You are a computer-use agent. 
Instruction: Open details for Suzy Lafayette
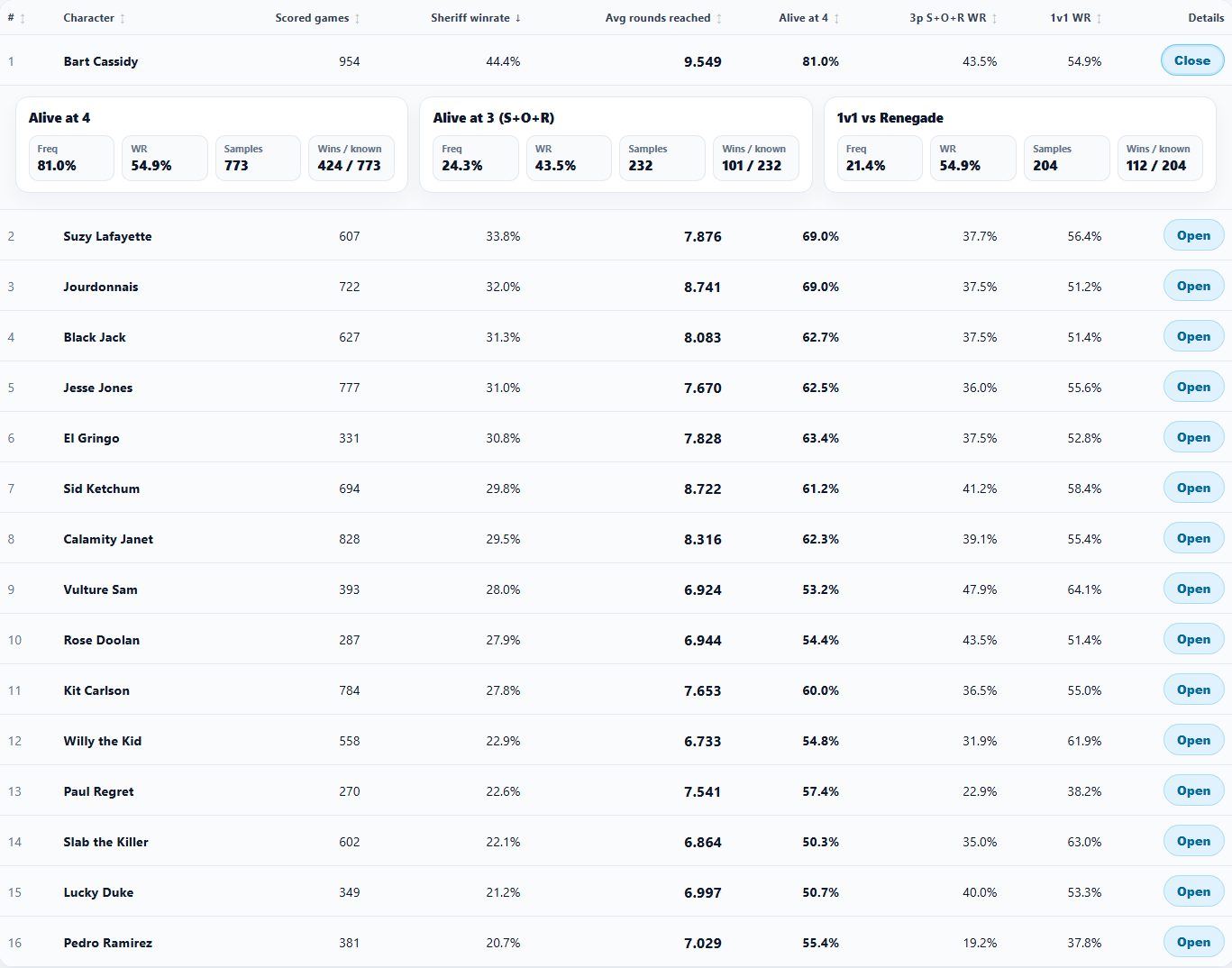[x=1193, y=235]
